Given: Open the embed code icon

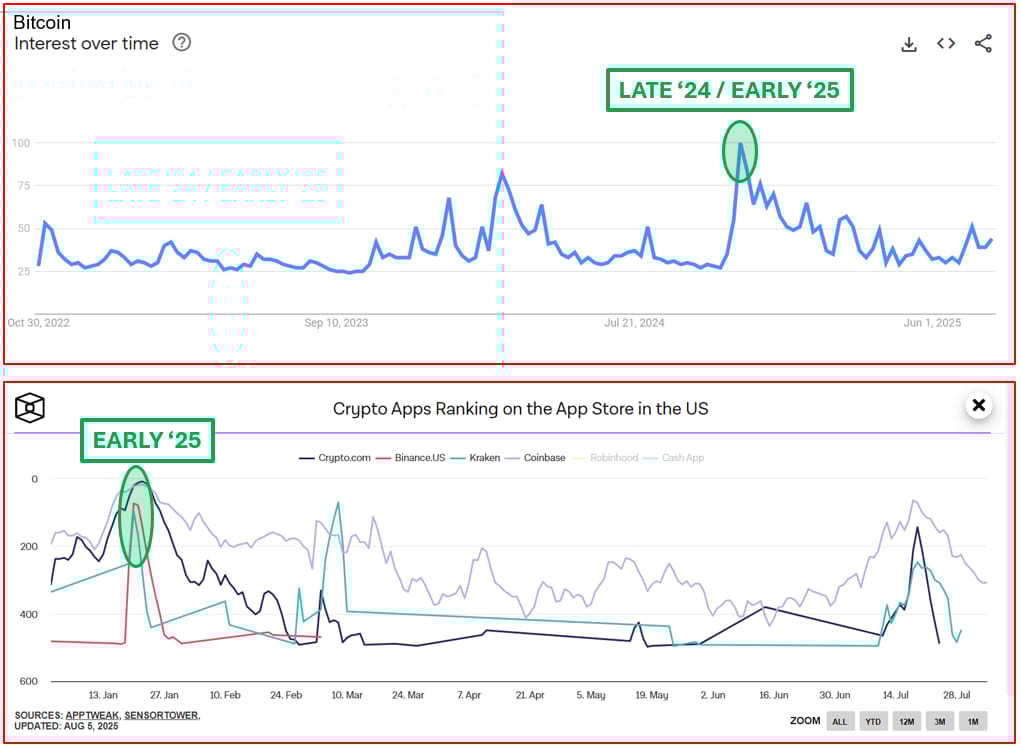Looking at the screenshot, I should click(x=946, y=44).
